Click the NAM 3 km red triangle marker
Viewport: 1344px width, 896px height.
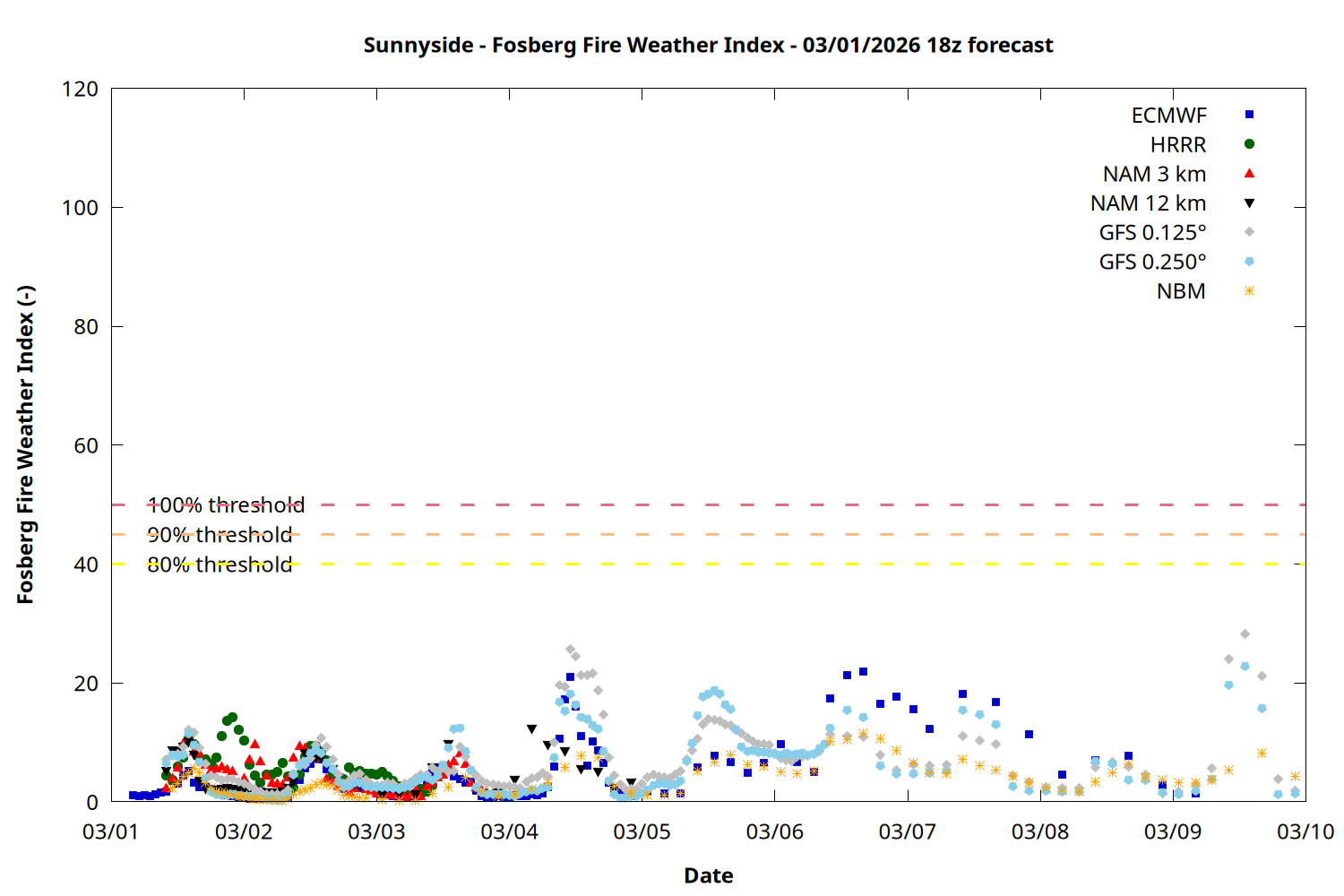pyautogui.click(x=1249, y=173)
